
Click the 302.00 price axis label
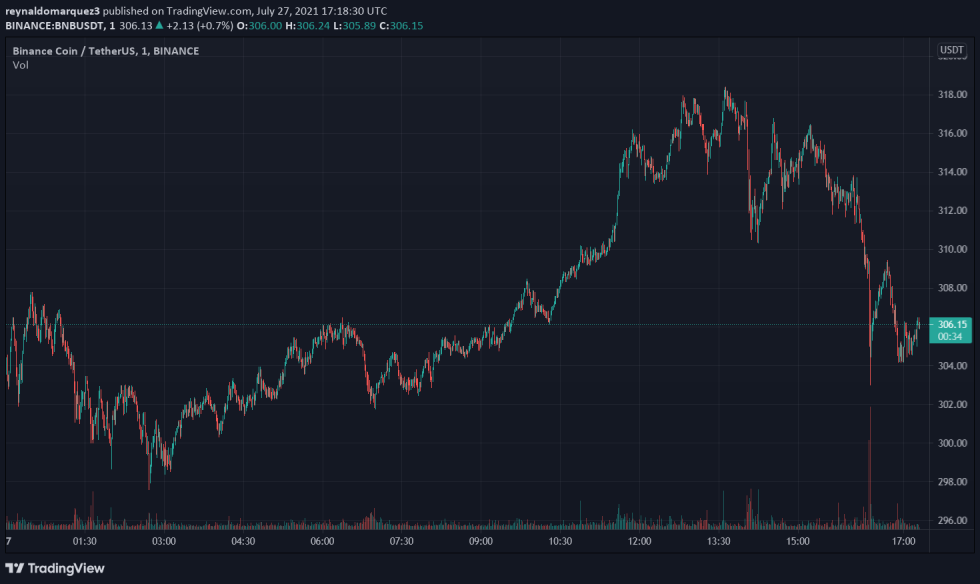click(x=952, y=405)
